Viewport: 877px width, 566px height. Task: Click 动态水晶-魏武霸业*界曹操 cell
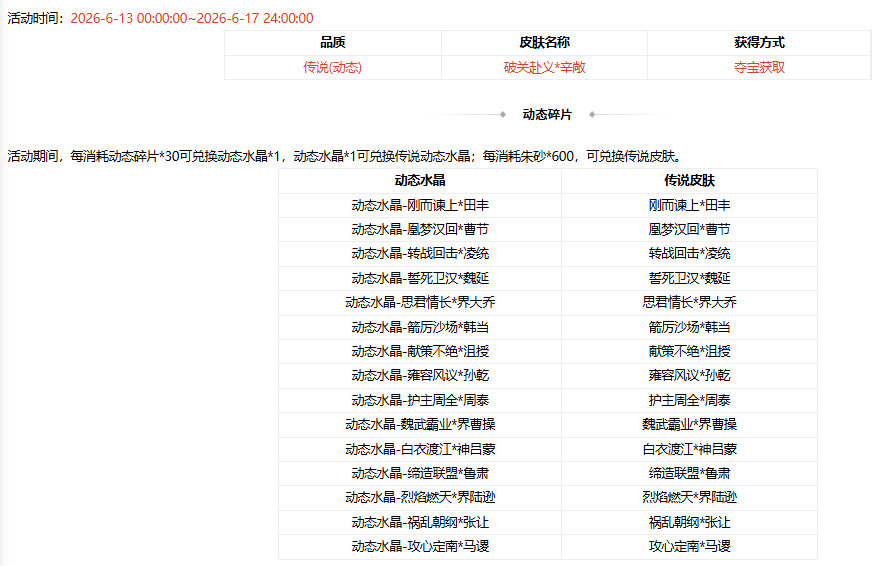420,424
